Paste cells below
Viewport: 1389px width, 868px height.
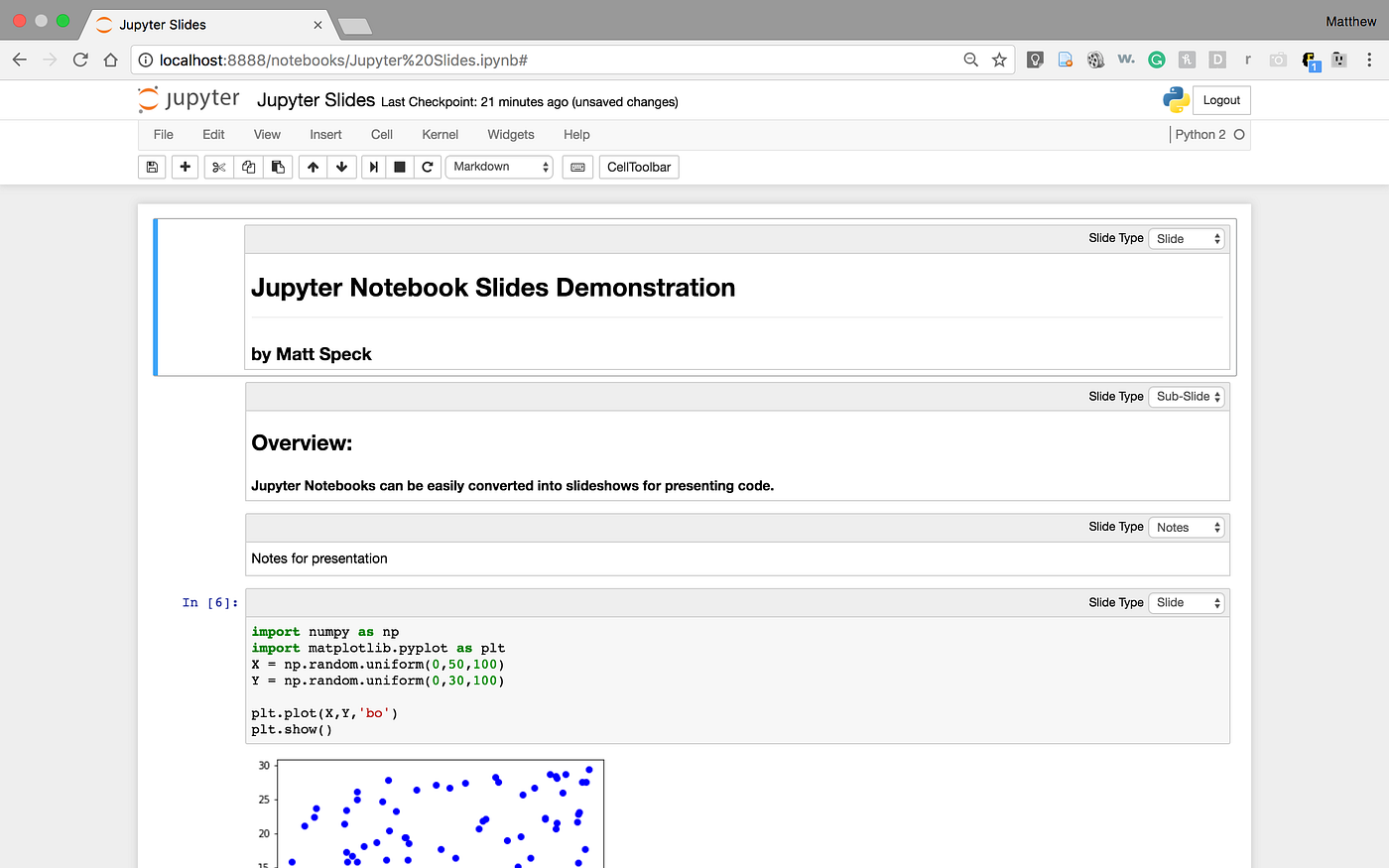pyautogui.click(x=278, y=167)
